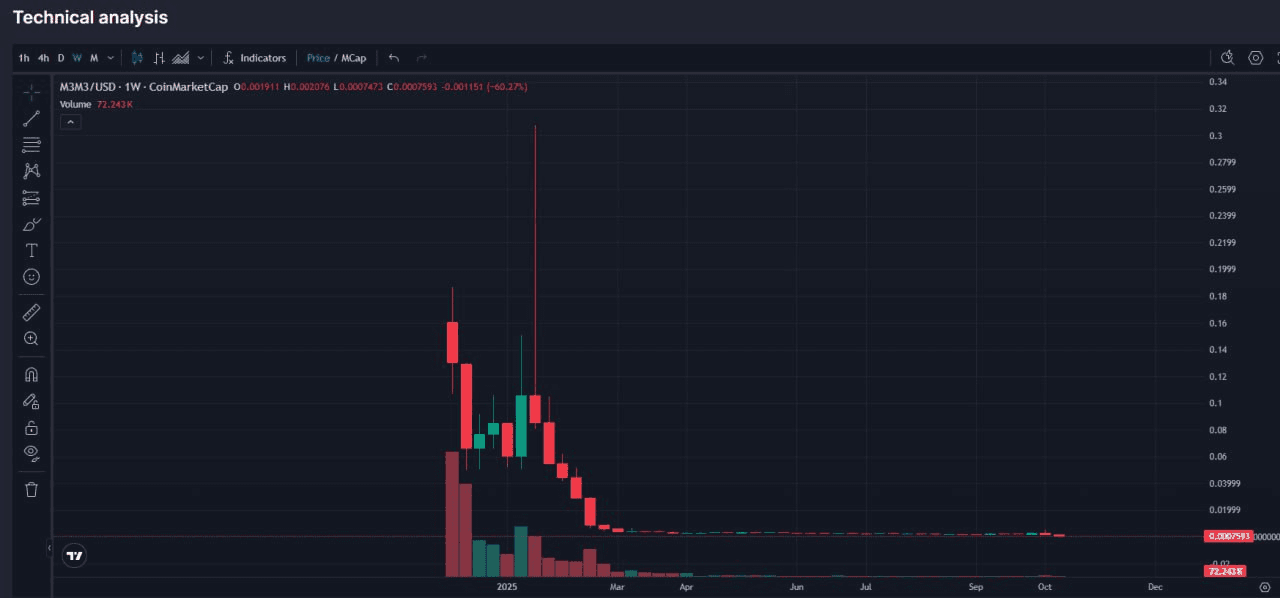Remove drawings with the trash icon

pos(31,489)
